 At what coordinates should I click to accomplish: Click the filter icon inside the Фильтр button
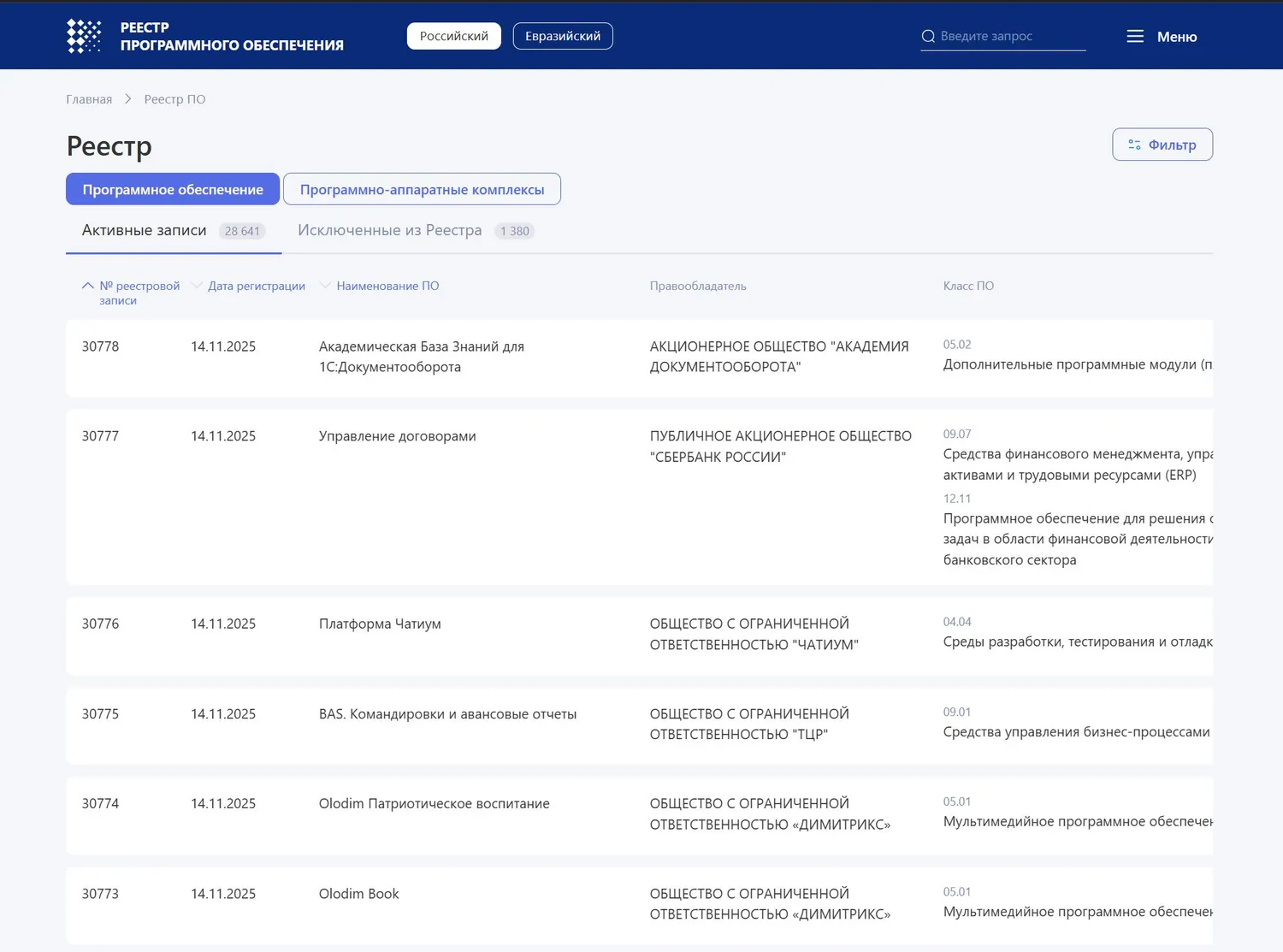(1134, 145)
